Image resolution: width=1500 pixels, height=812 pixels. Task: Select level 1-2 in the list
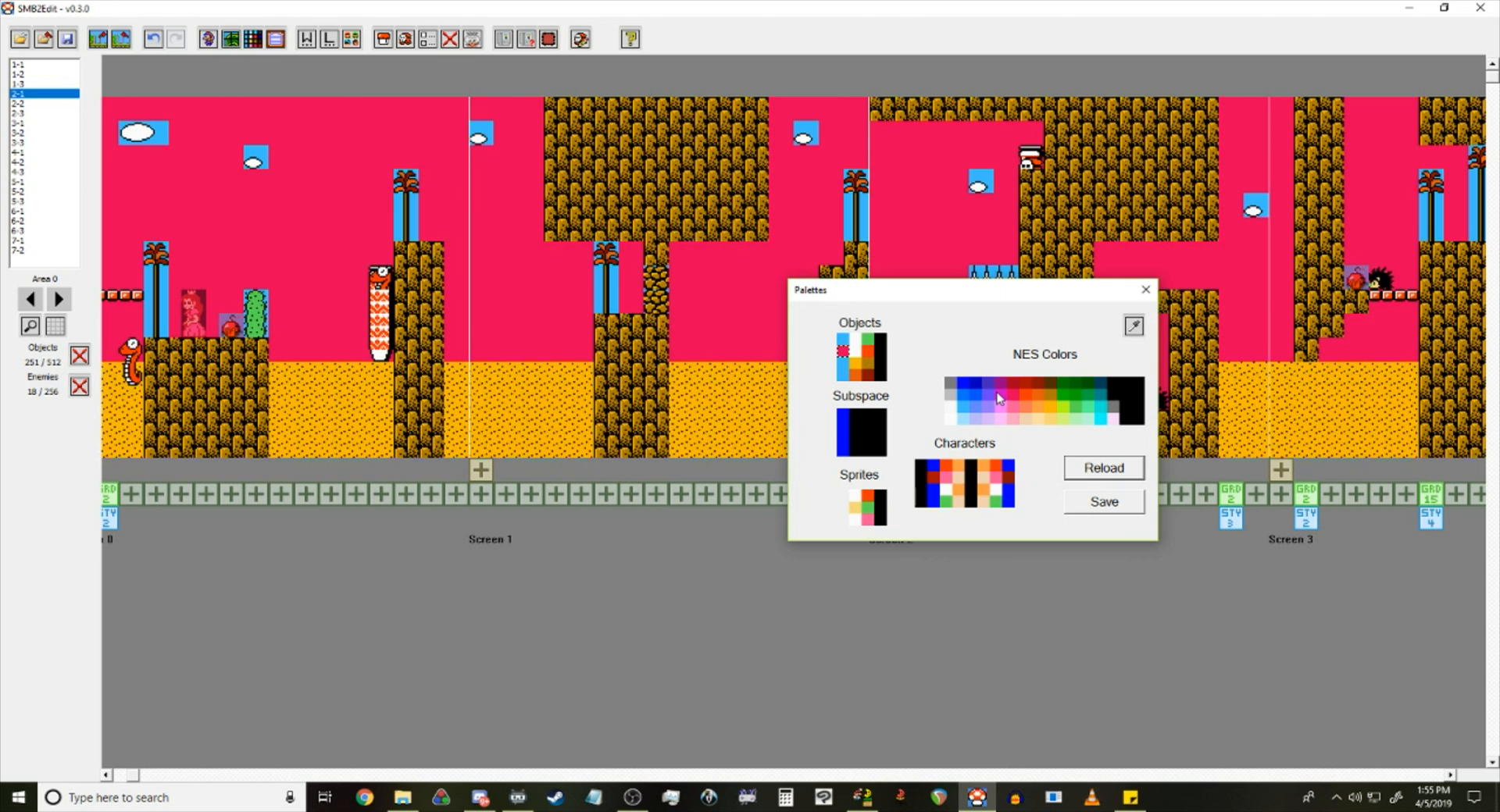coord(45,74)
